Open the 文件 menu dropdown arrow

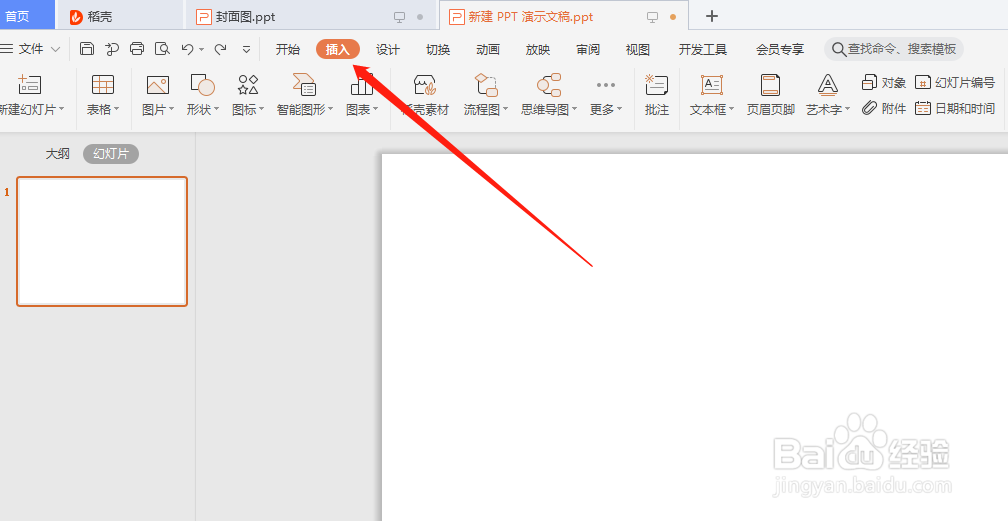point(55,49)
